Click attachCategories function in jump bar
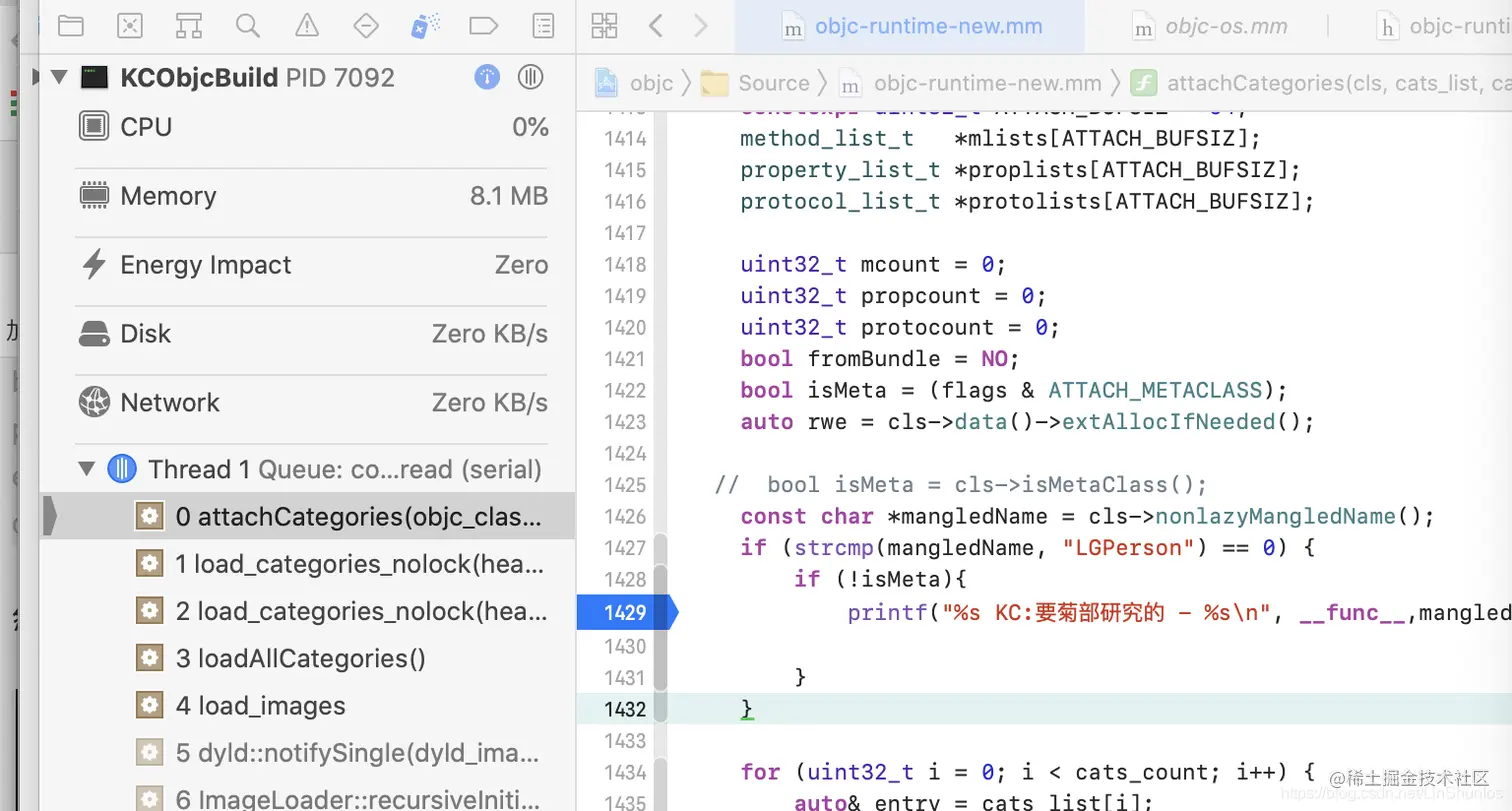Image resolution: width=1512 pixels, height=811 pixels. point(1322,83)
